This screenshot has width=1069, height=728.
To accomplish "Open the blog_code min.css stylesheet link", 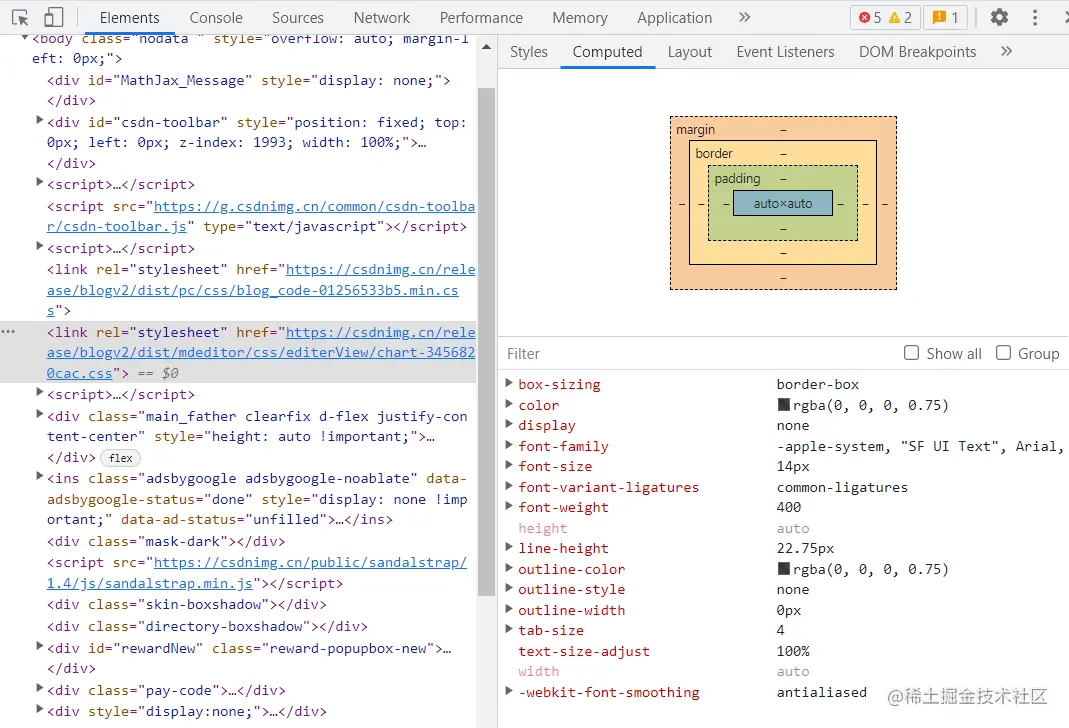I will [260, 290].
